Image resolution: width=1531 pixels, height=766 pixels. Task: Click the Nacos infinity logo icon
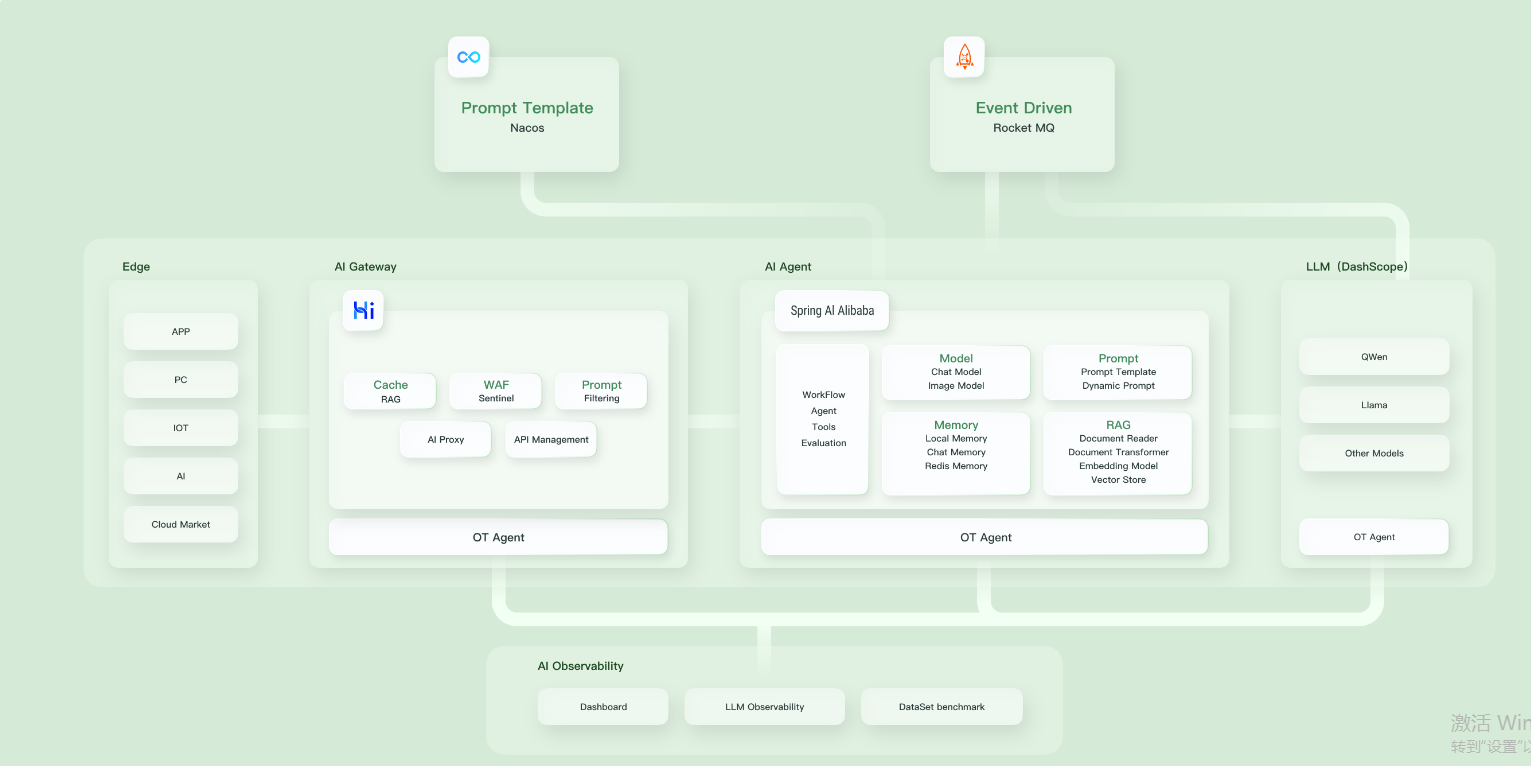[x=468, y=57]
